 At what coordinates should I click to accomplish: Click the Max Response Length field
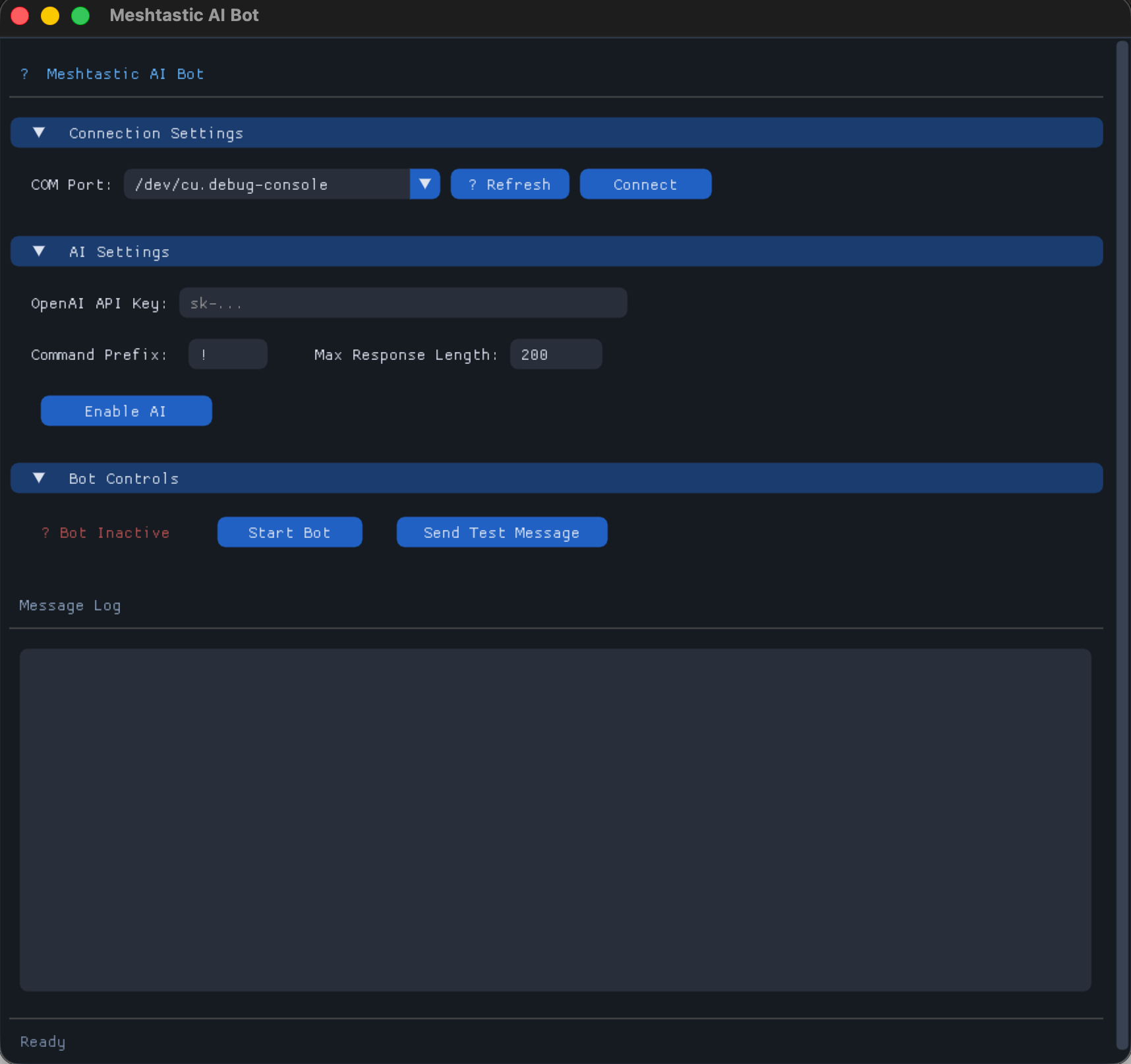(556, 354)
